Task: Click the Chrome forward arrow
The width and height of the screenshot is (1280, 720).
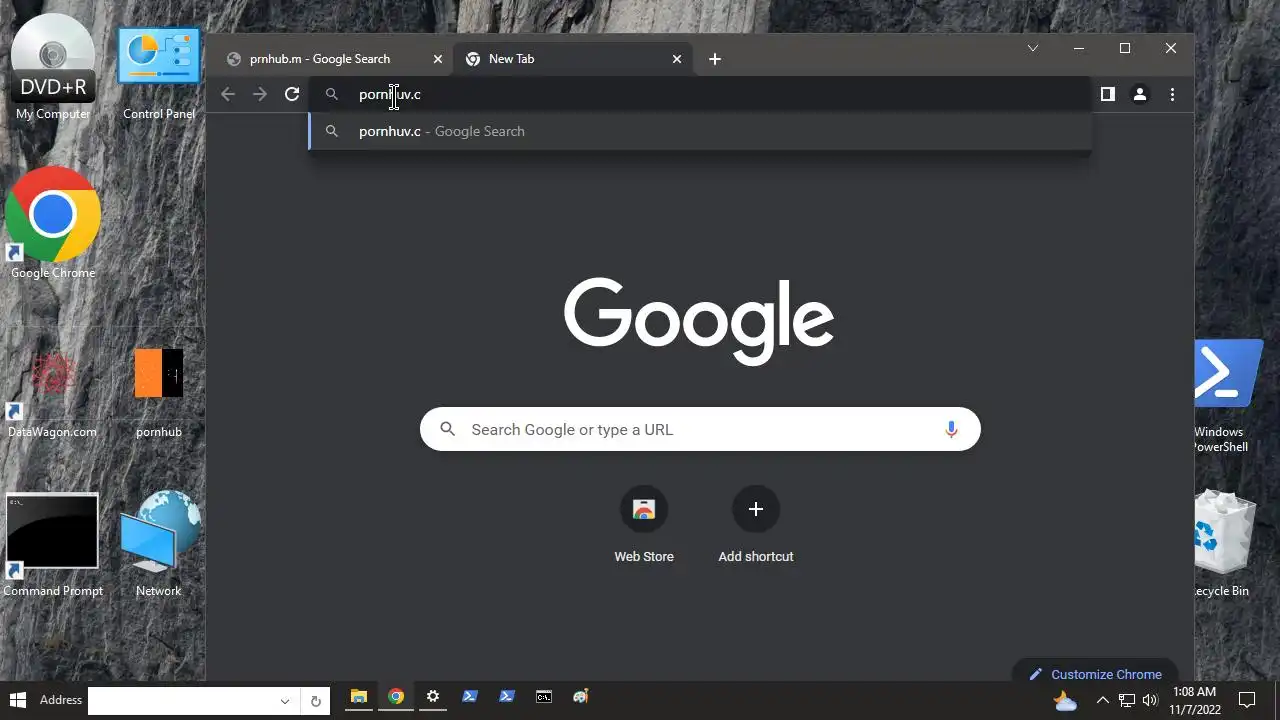Action: (260, 94)
